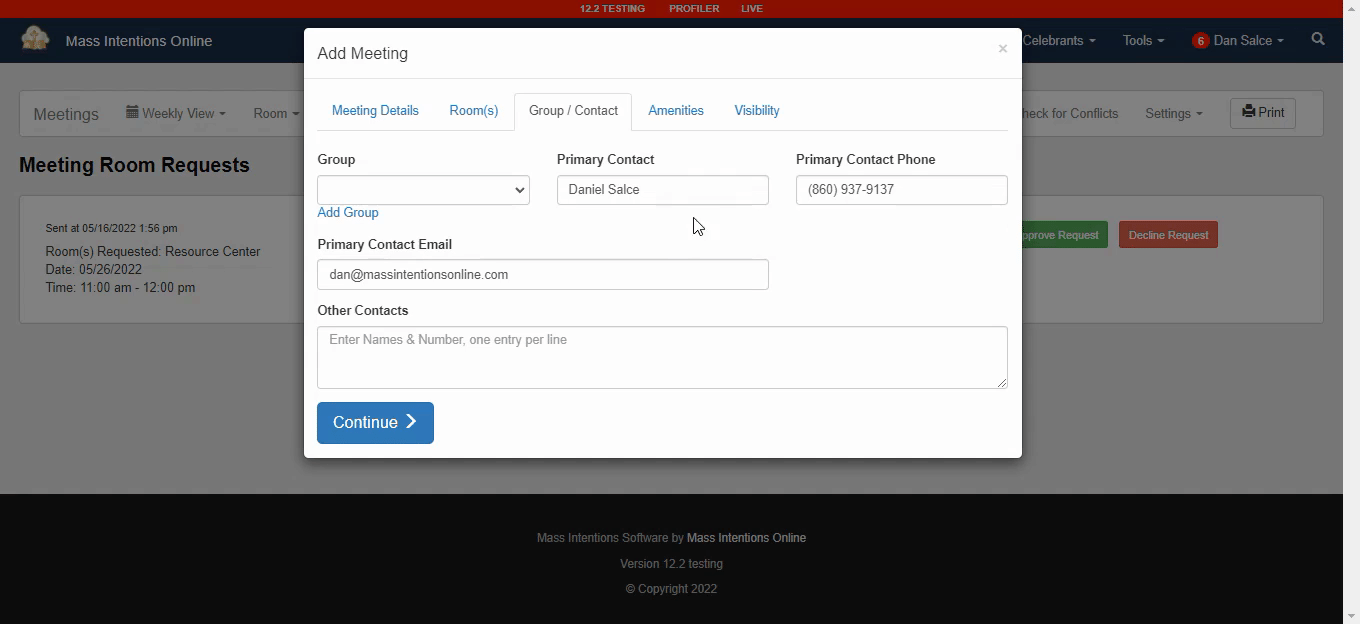Click the Meetings toolbar title
The height and width of the screenshot is (624, 1360).
click(66, 114)
